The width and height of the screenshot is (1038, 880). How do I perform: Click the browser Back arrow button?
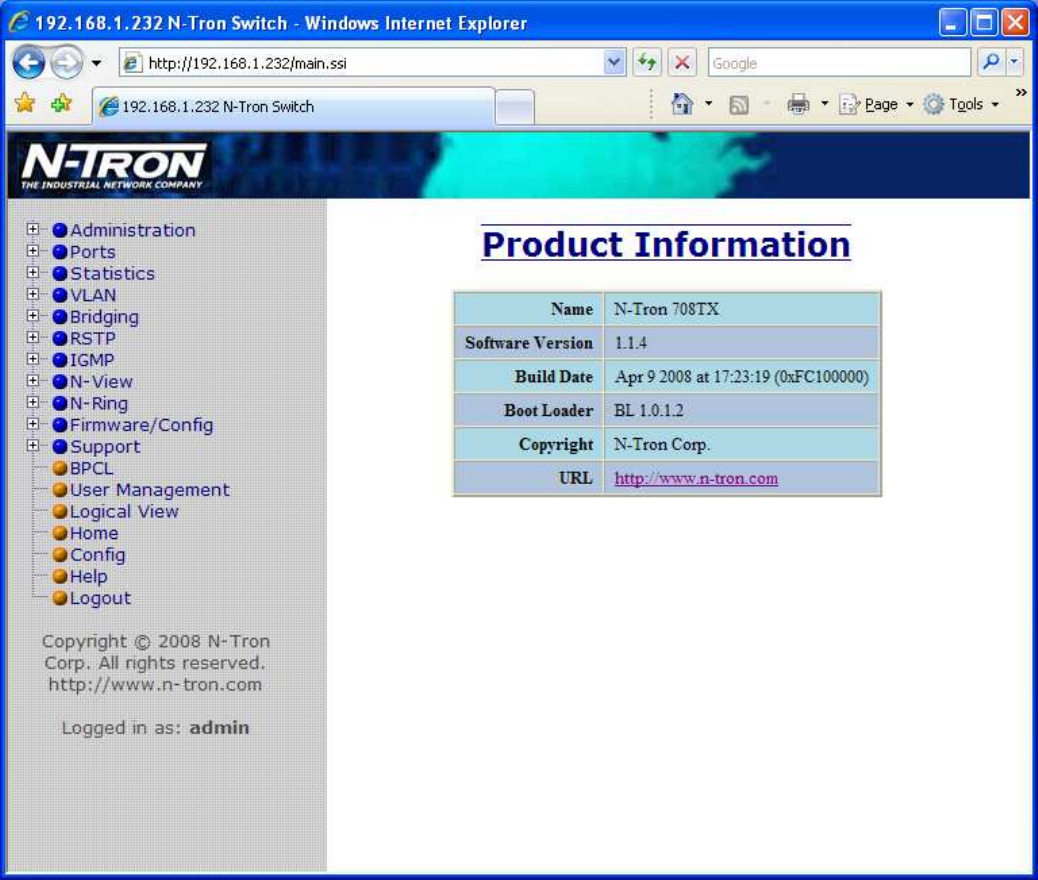(x=28, y=63)
